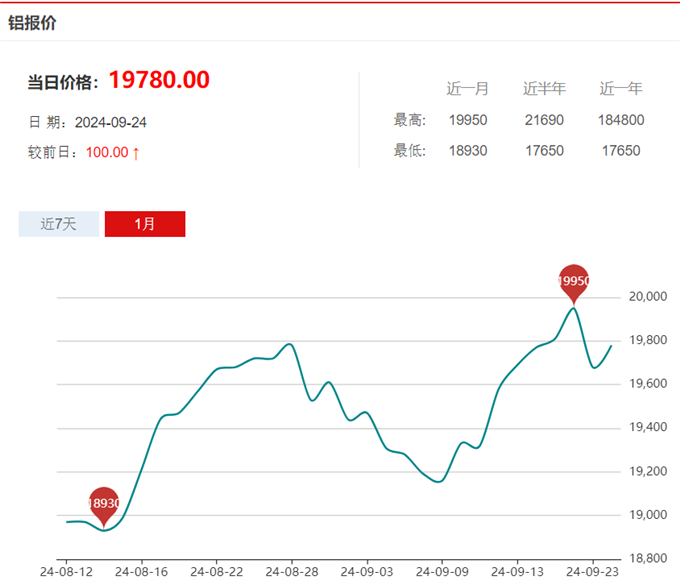Viewport: 680px width, 580px height.
Task: Click the 近一月 column header
Action: [467, 89]
